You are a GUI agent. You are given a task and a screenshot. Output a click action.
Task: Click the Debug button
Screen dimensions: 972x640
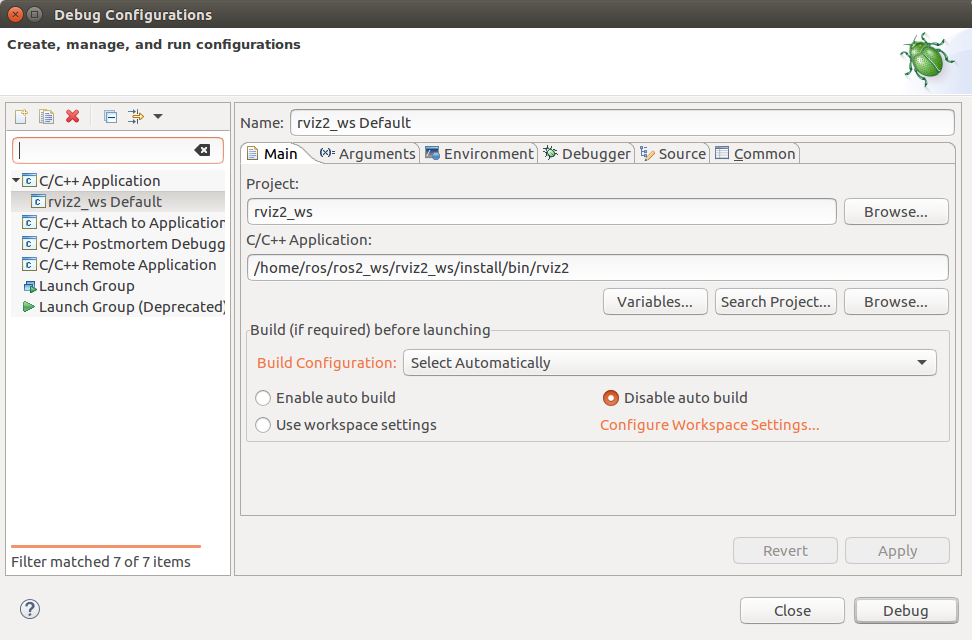point(905,610)
